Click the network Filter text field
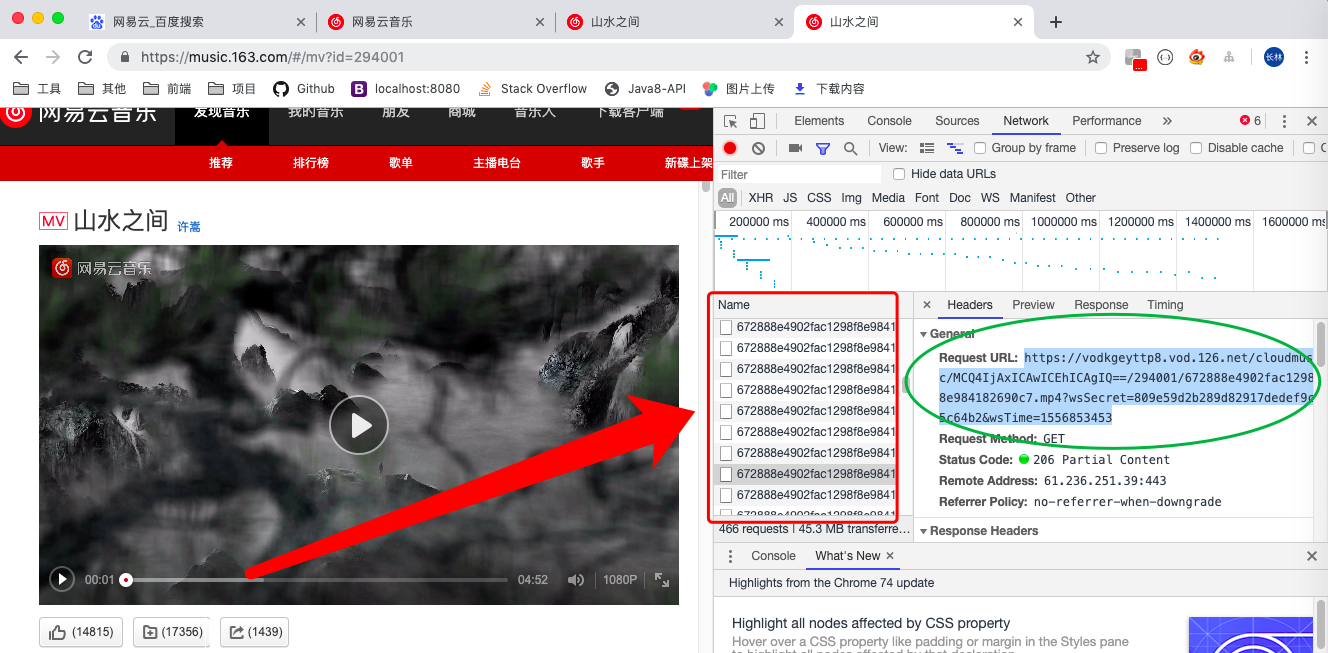This screenshot has width=1328, height=653. pyautogui.click(x=798, y=174)
